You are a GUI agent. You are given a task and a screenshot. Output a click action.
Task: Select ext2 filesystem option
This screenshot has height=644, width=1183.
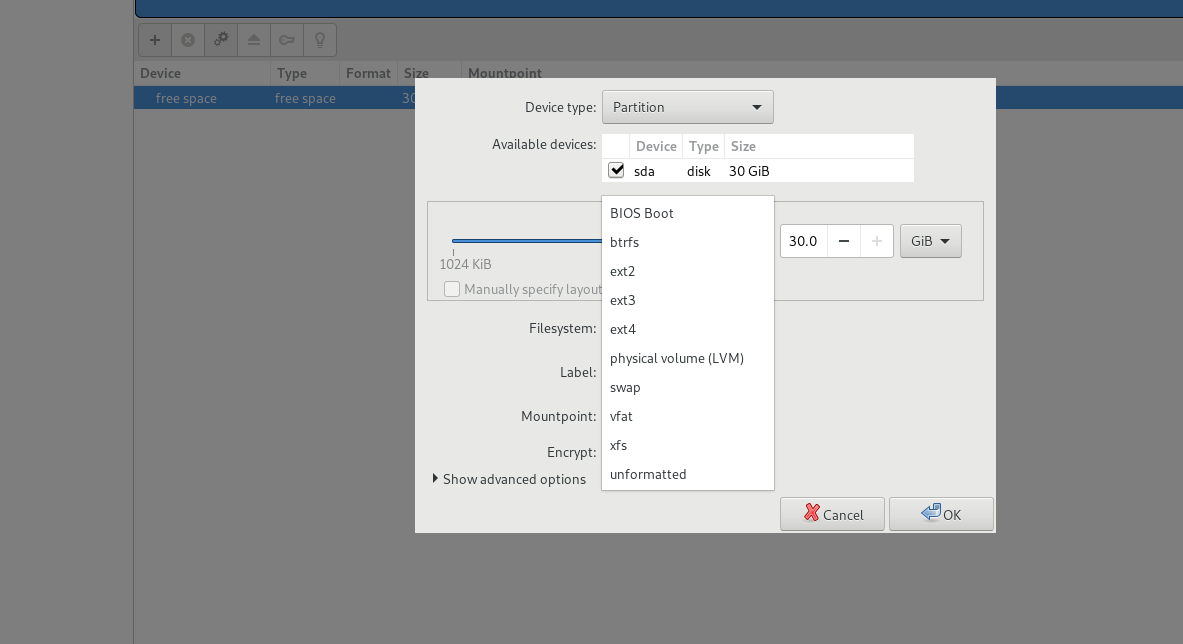[x=687, y=271]
